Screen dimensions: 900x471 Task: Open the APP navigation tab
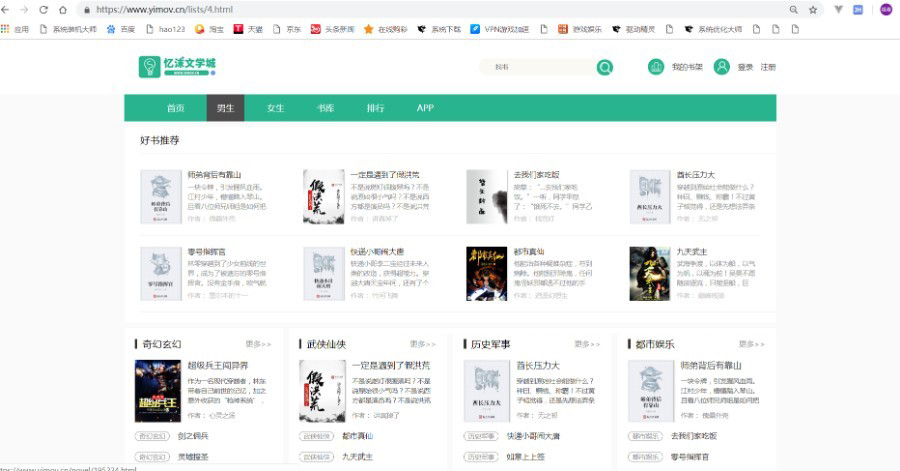point(425,108)
